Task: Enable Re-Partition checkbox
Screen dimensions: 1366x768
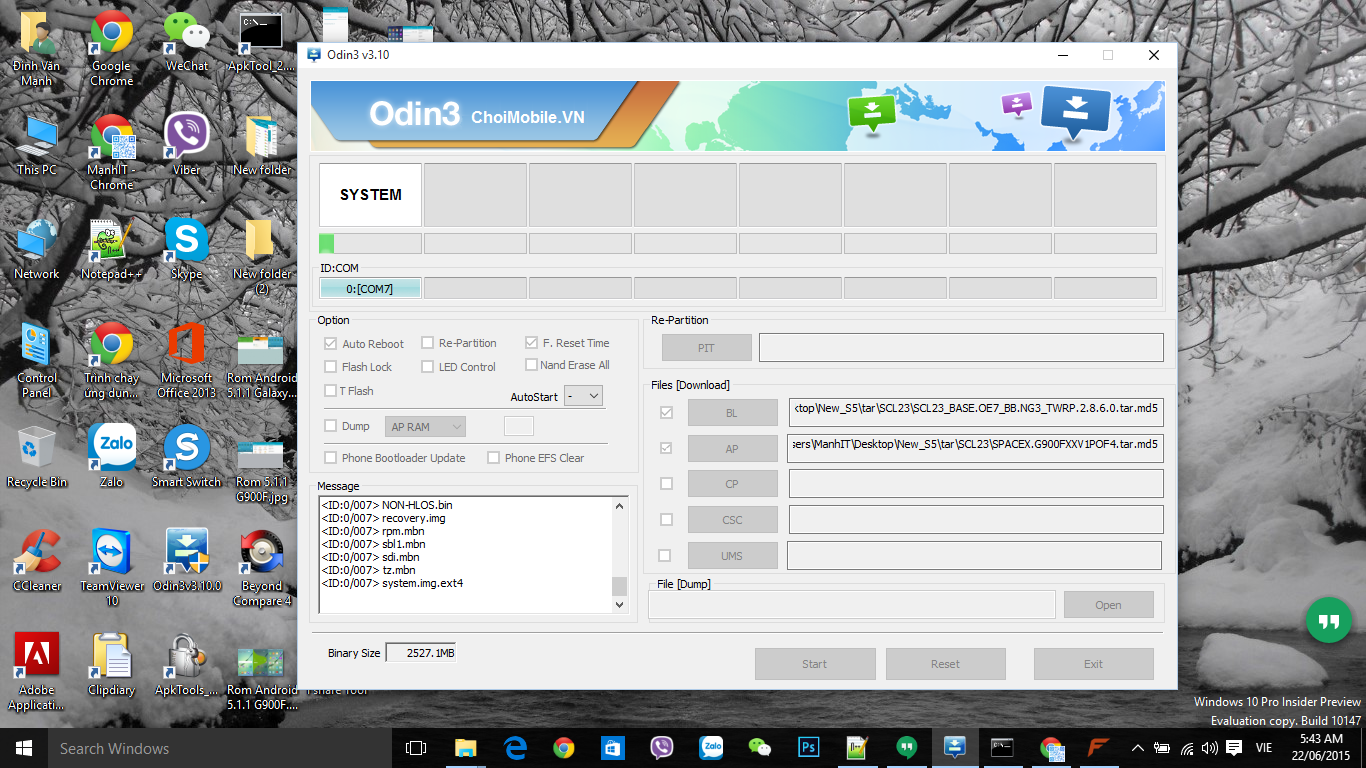Action: tap(428, 343)
